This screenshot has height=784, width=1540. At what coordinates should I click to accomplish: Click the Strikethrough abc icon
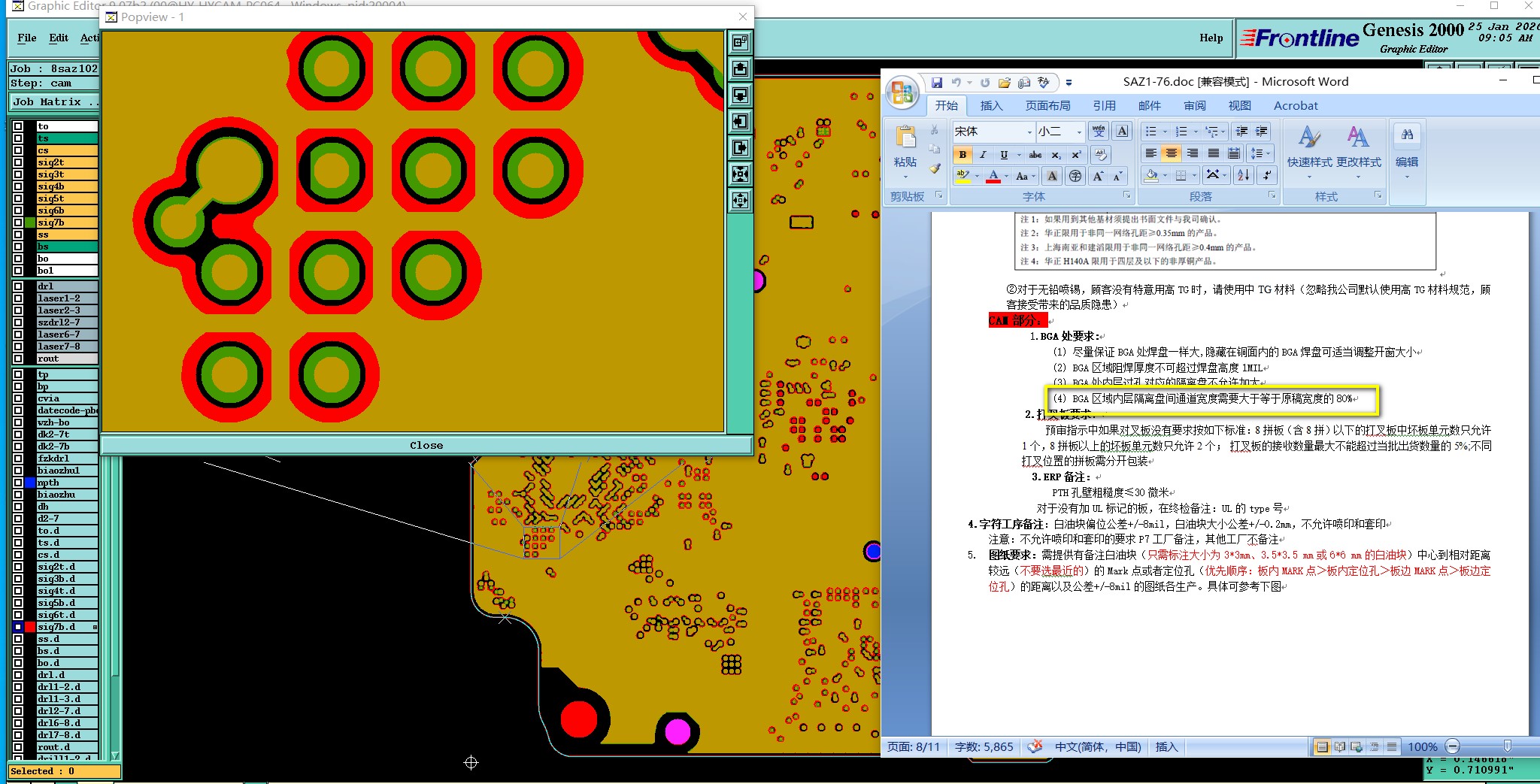point(1035,155)
